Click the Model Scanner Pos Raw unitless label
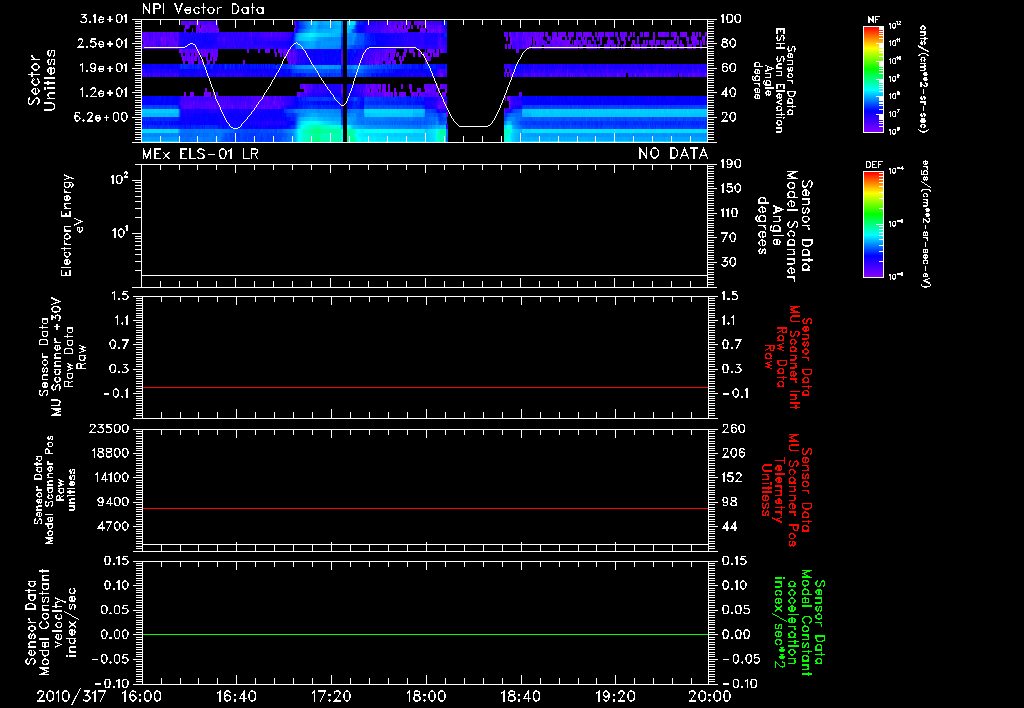This screenshot has width=1024, height=708. [55, 490]
